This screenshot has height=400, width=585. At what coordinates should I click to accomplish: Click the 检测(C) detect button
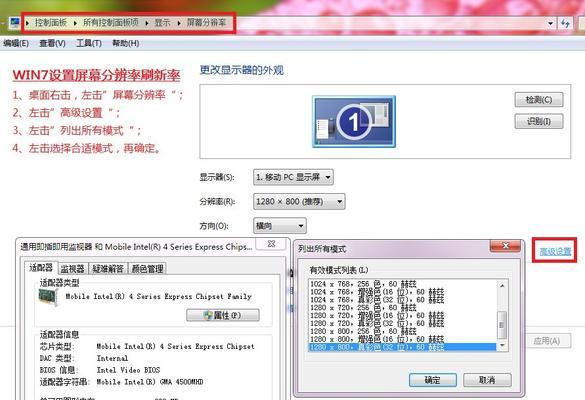coord(539,100)
